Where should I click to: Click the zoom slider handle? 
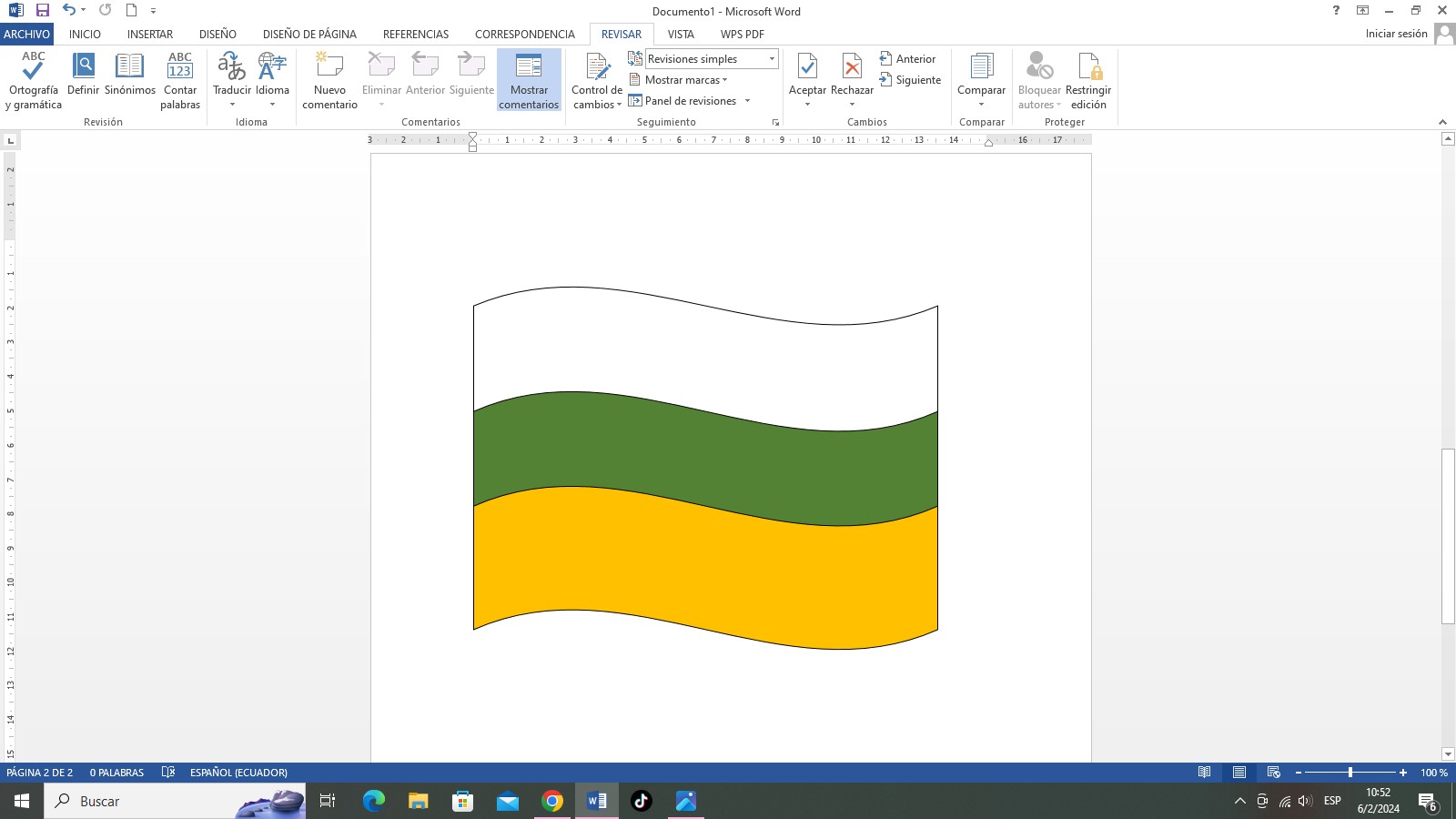1350,773
